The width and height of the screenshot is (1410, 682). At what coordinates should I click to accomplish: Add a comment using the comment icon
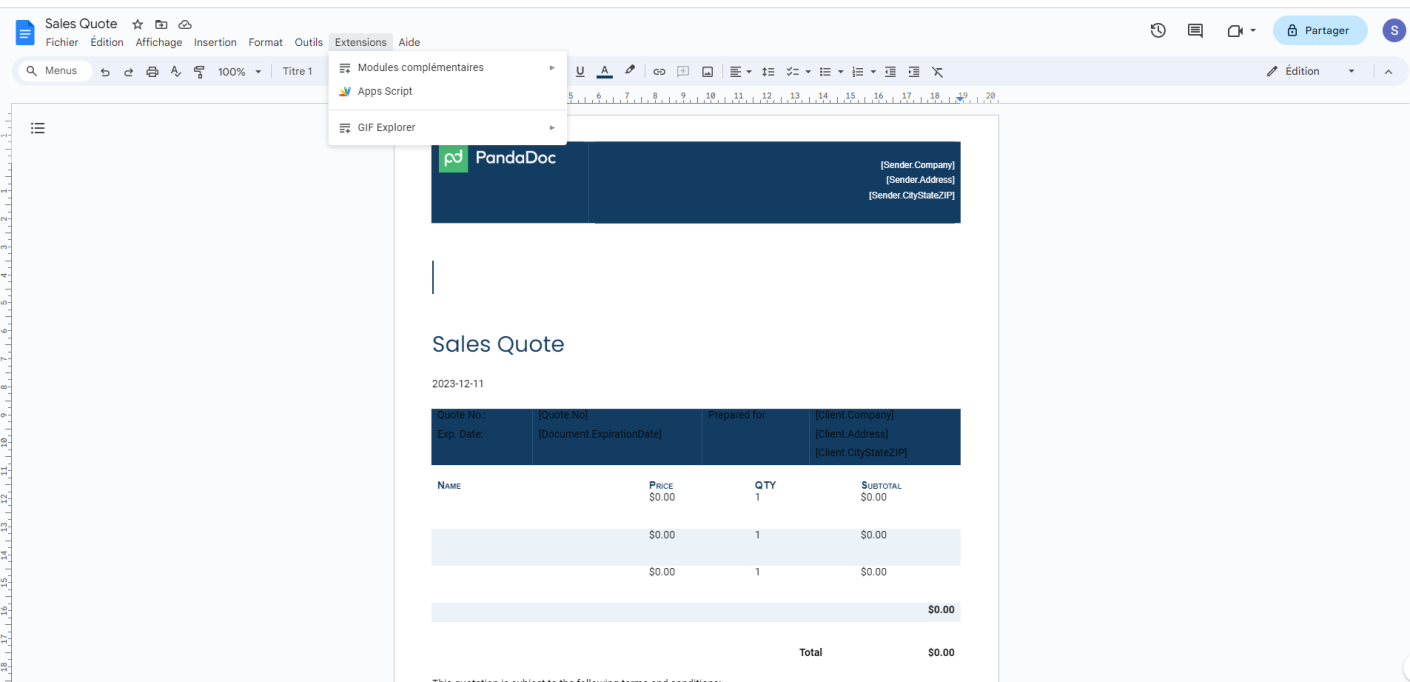(x=684, y=71)
